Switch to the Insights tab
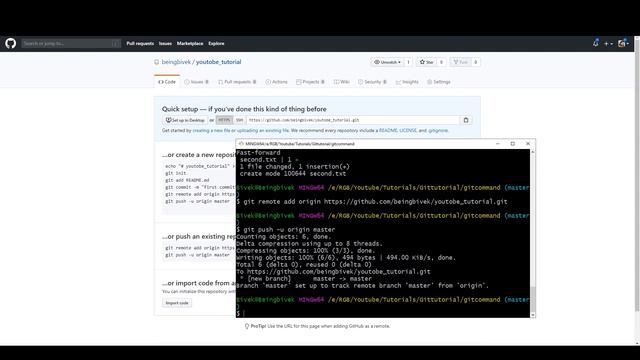The width and height of the screenshot is (640, 360). coord(407,82)
